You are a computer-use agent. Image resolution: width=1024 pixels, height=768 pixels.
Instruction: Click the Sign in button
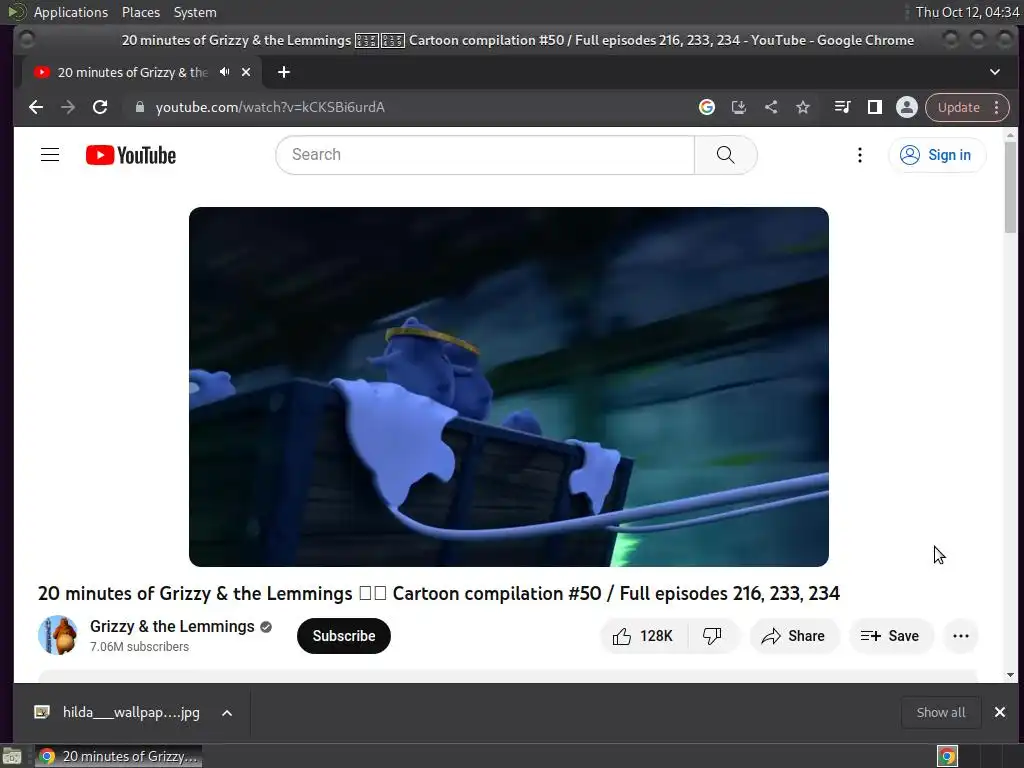(x=936, y=155)
